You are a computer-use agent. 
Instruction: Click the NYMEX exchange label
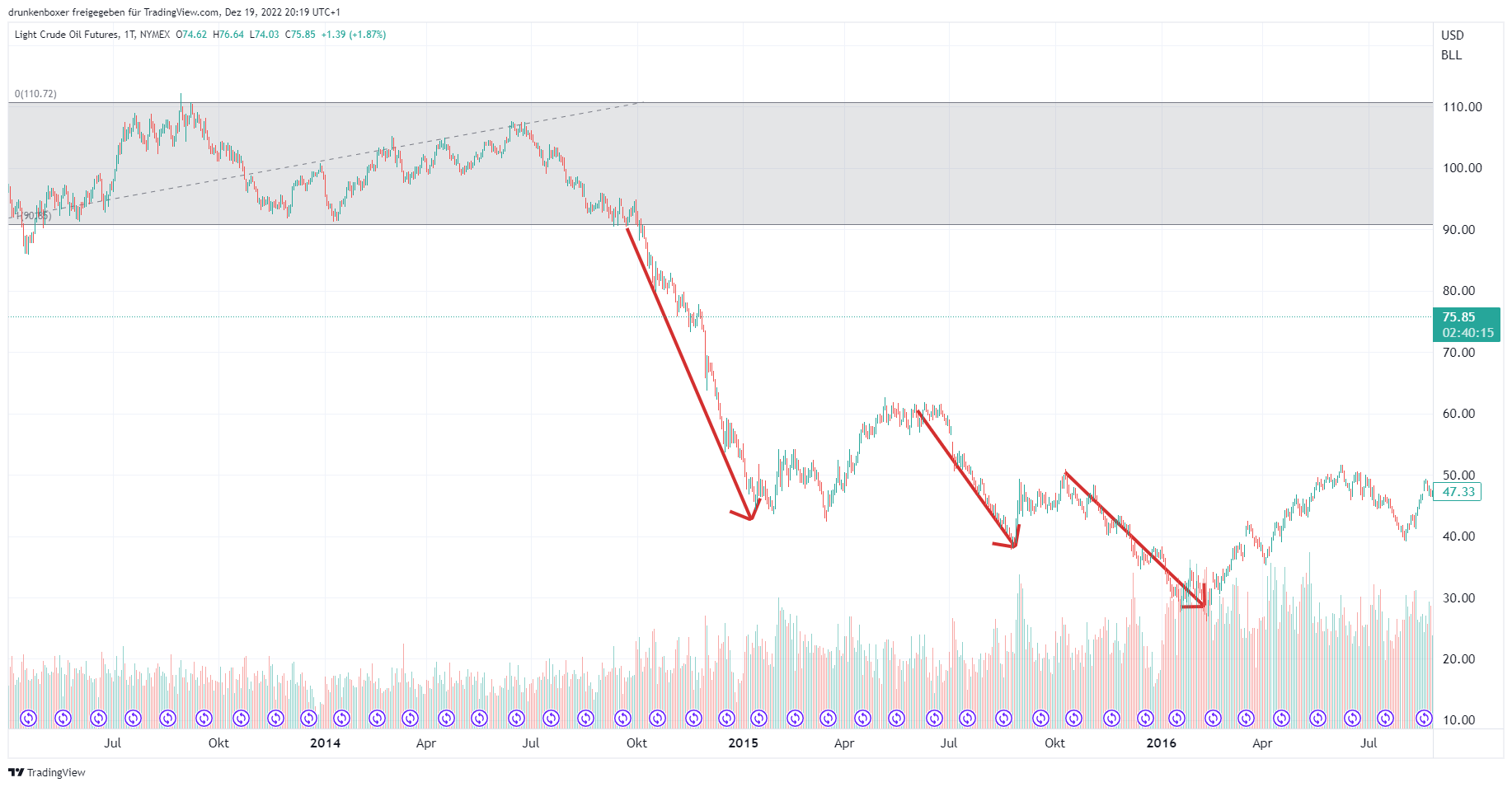tap(155, 35)
